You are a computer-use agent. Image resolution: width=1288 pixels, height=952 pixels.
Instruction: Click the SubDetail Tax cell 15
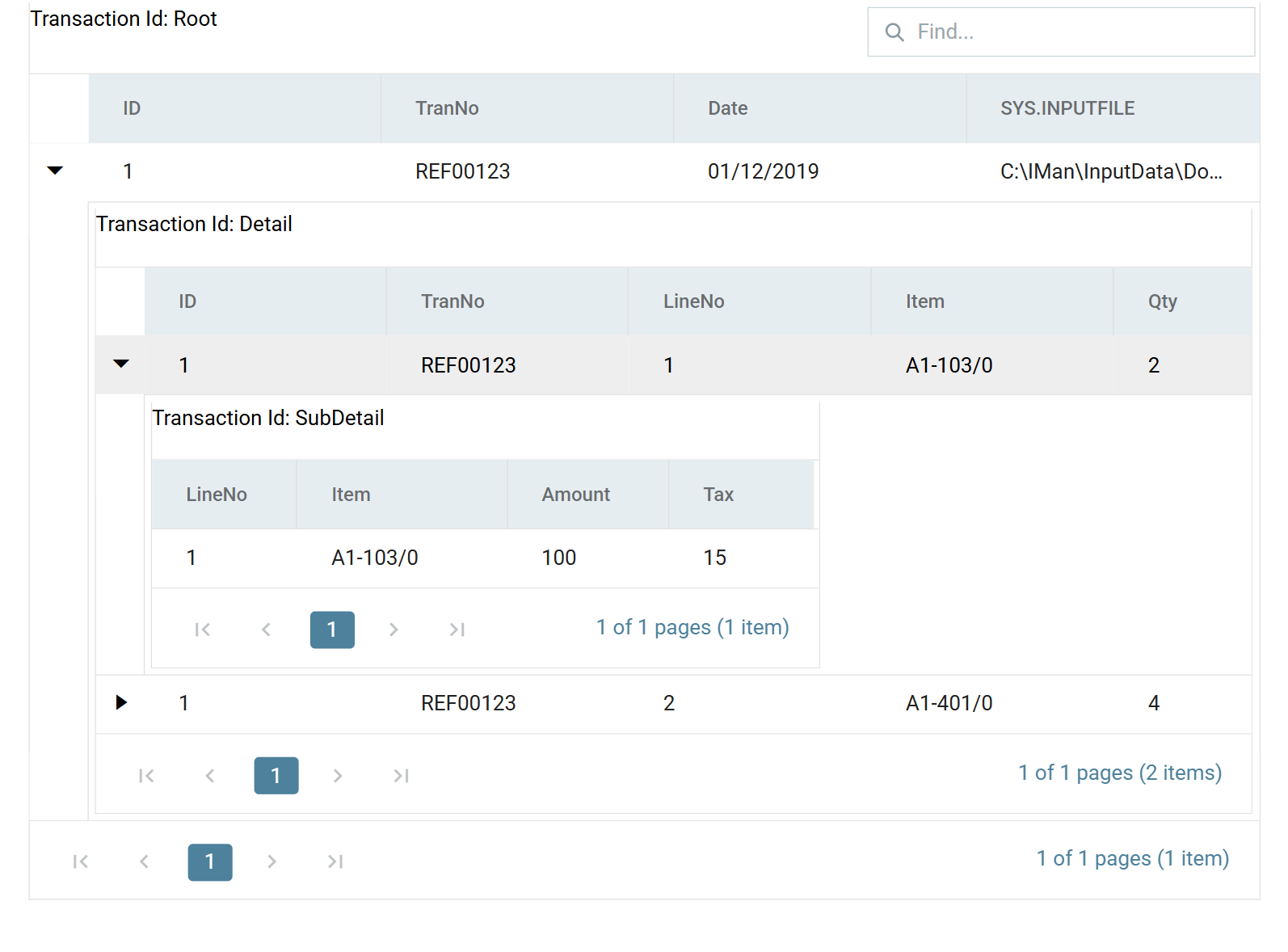pos(741,558)
